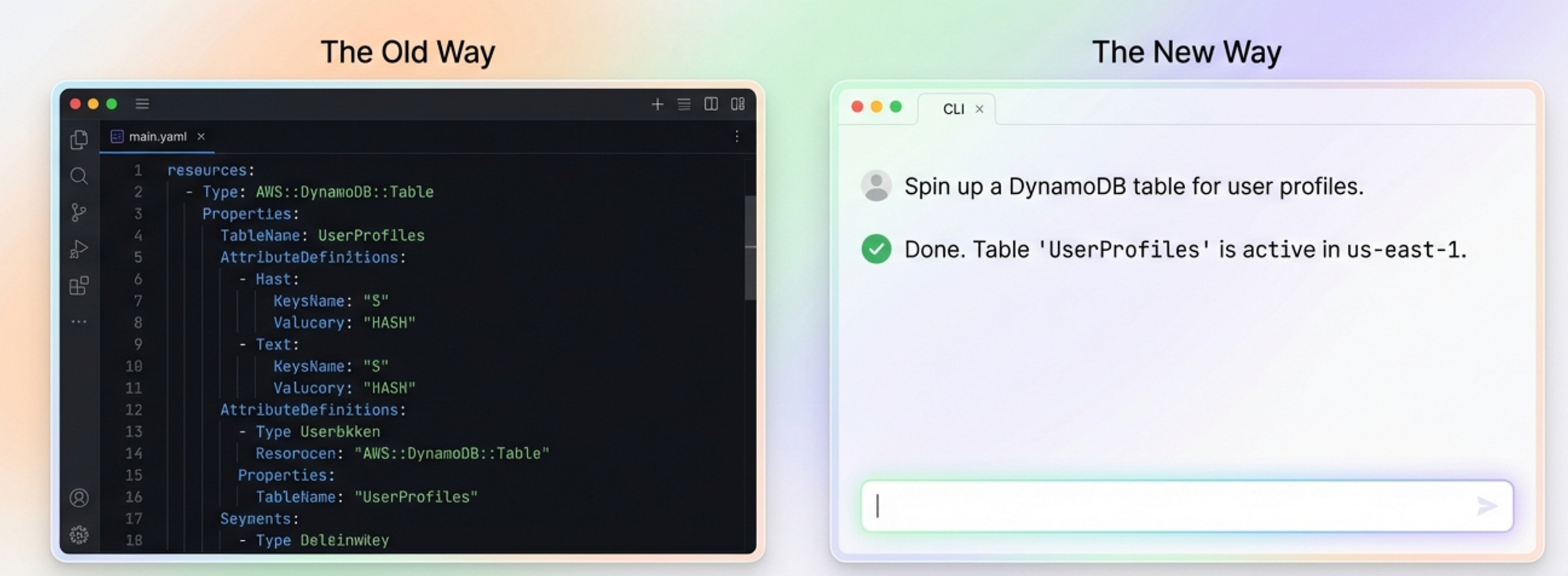
Task: Click 'AWS::DynamoDB::Table' on line 2
Action: [x=344, y=192]
